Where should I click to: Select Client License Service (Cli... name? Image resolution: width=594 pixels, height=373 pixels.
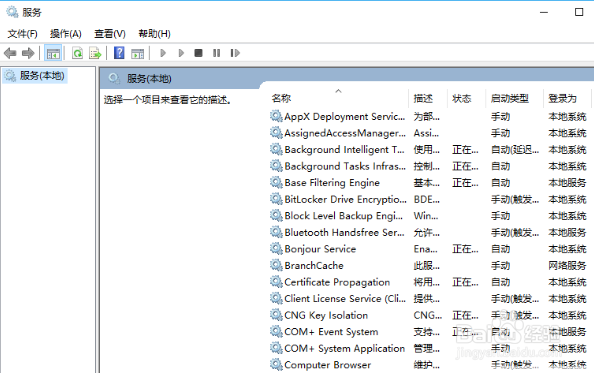[x=345, y=299]
